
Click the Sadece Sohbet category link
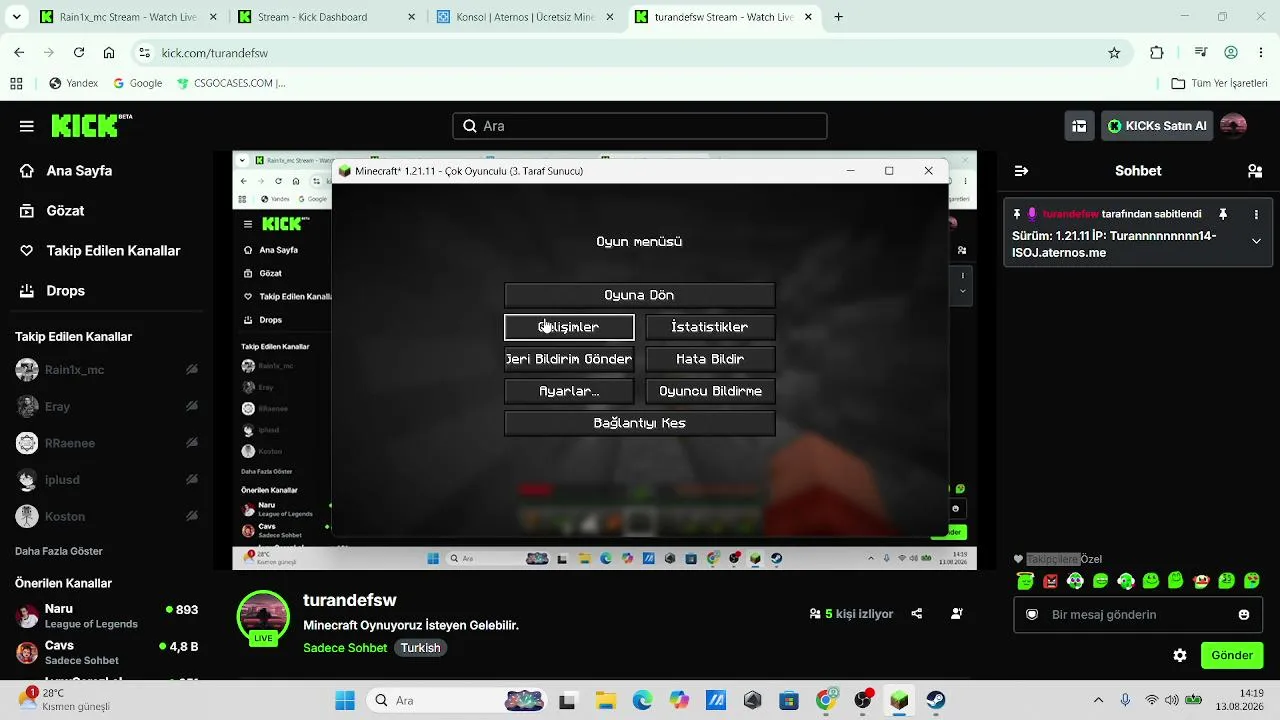click(x=345, y=648)
